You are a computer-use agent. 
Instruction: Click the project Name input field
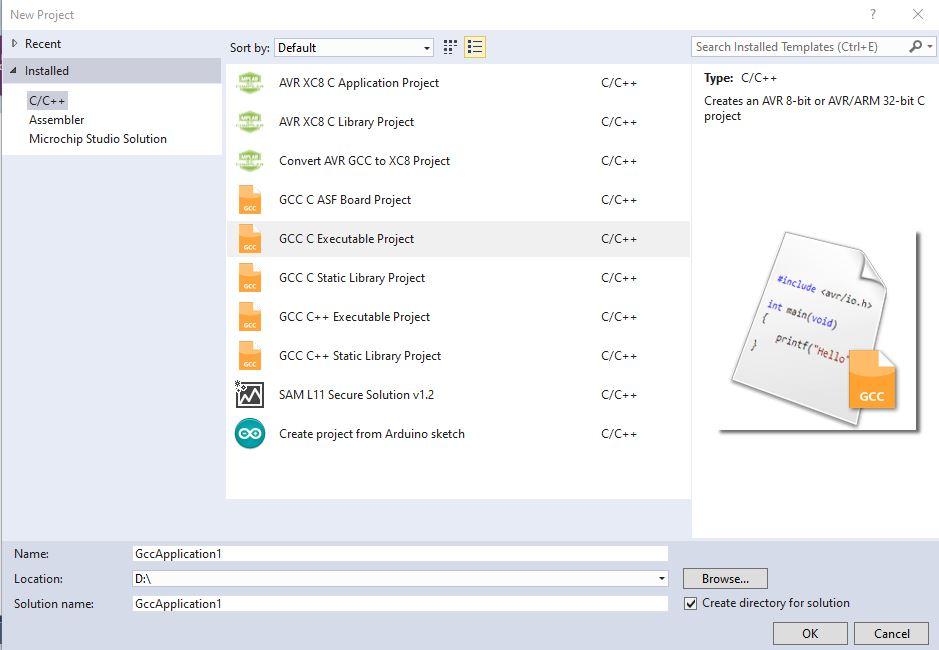pyautogui.click(x=400, y=554)
